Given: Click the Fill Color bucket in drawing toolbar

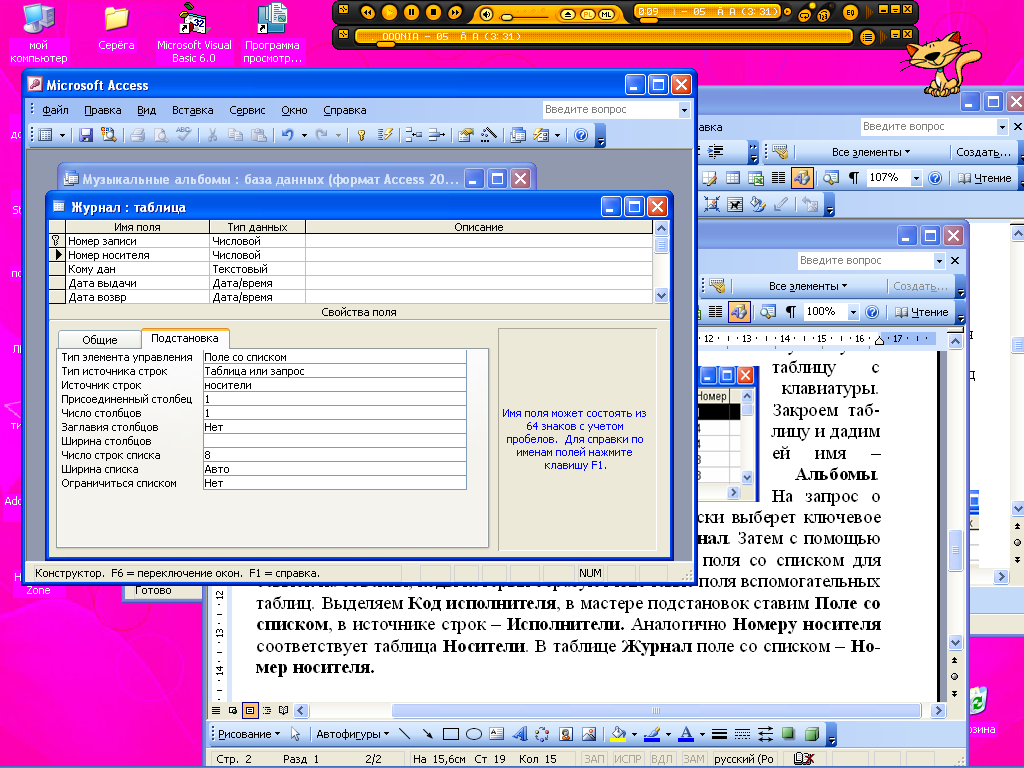Looking at the screenshot, I should tap(618, 734).
